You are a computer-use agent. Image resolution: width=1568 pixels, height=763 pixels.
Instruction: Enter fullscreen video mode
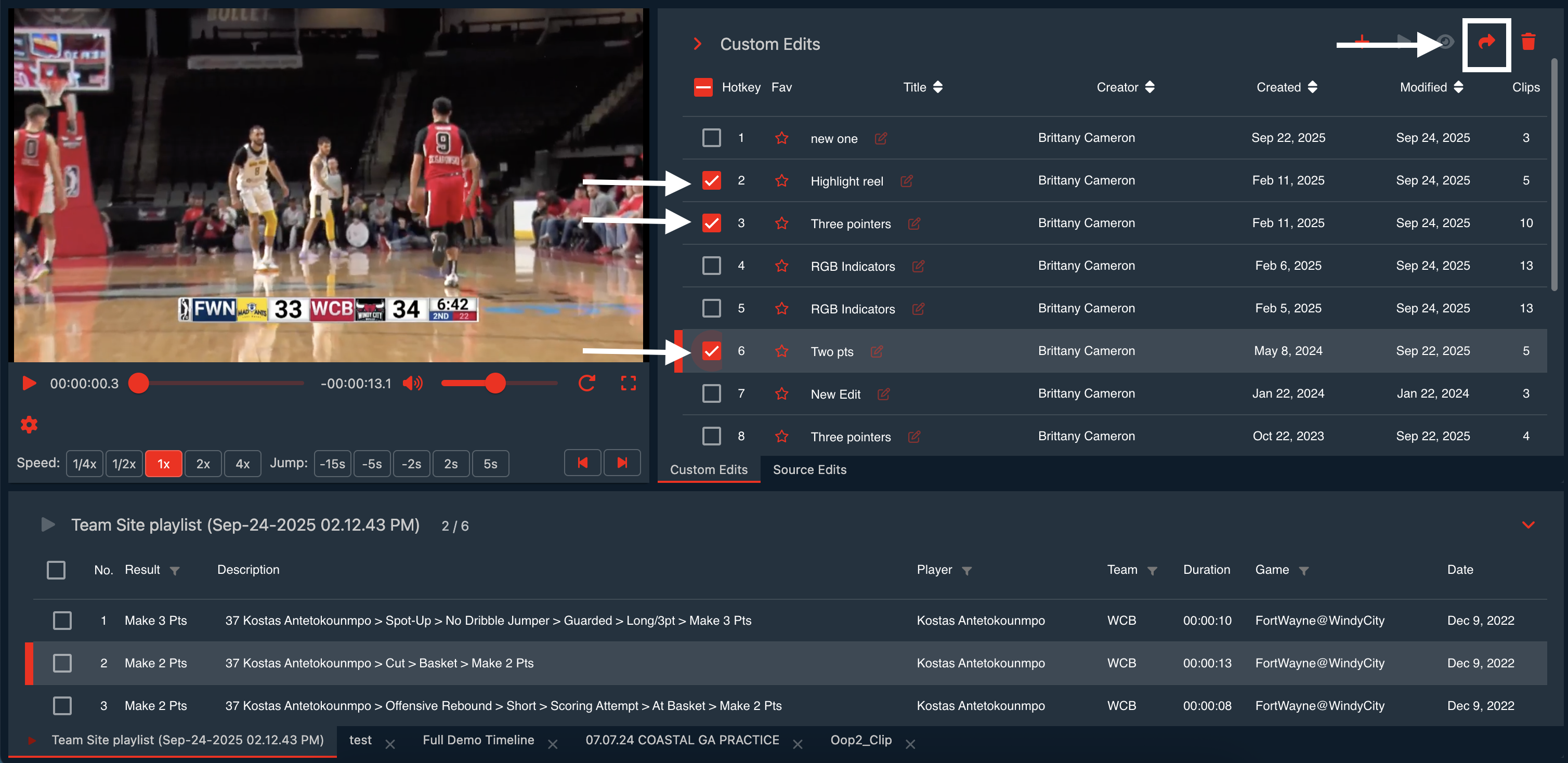click(628, 384)
